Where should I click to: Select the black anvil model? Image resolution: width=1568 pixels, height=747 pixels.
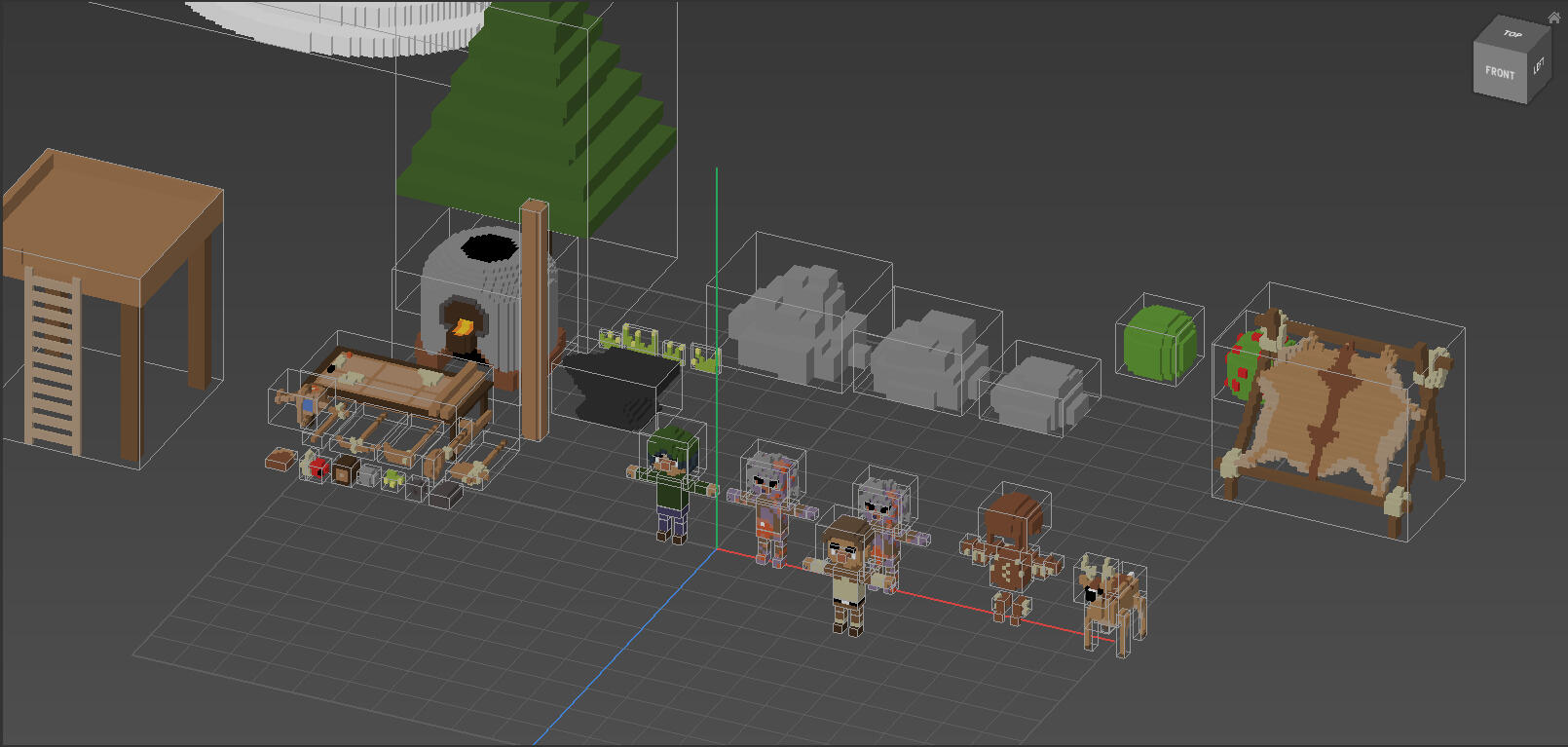[620, 386]
